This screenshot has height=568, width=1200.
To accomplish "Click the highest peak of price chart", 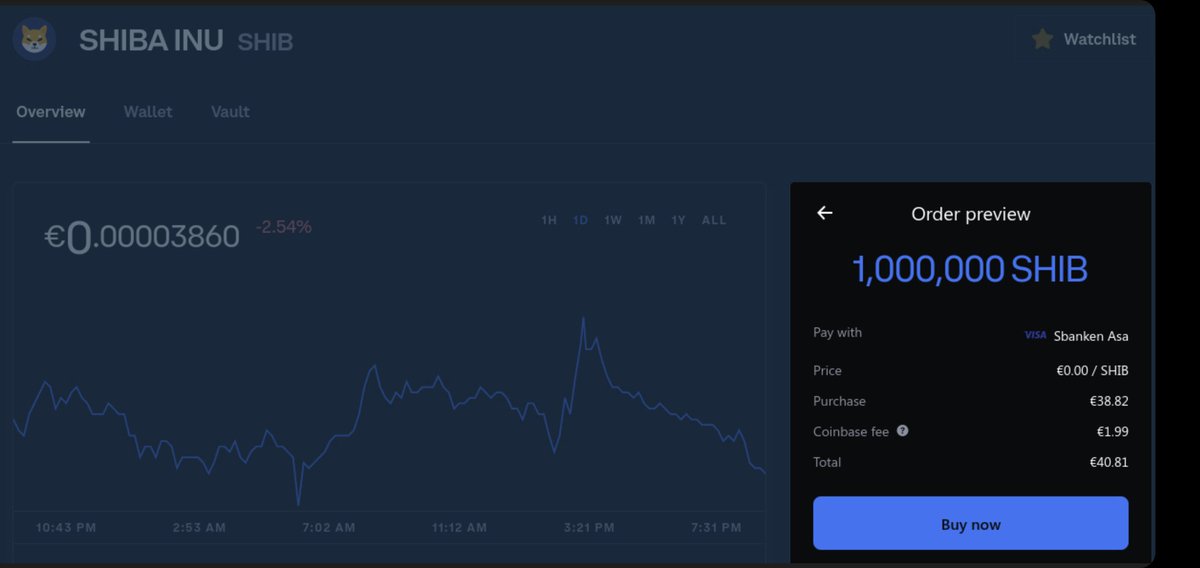I will (583, 319).
